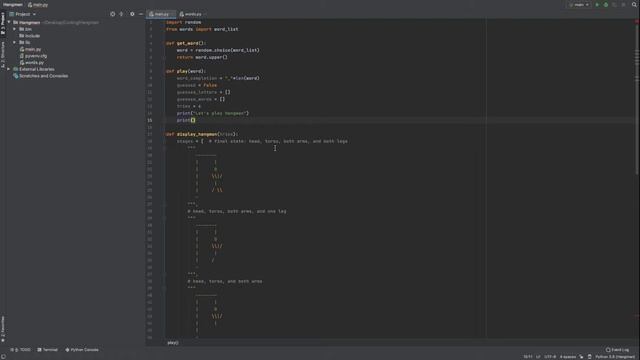Click Run with Coverage icon in toolbar
This screenshot has width=640, height=360.
[x=614, y=5]
